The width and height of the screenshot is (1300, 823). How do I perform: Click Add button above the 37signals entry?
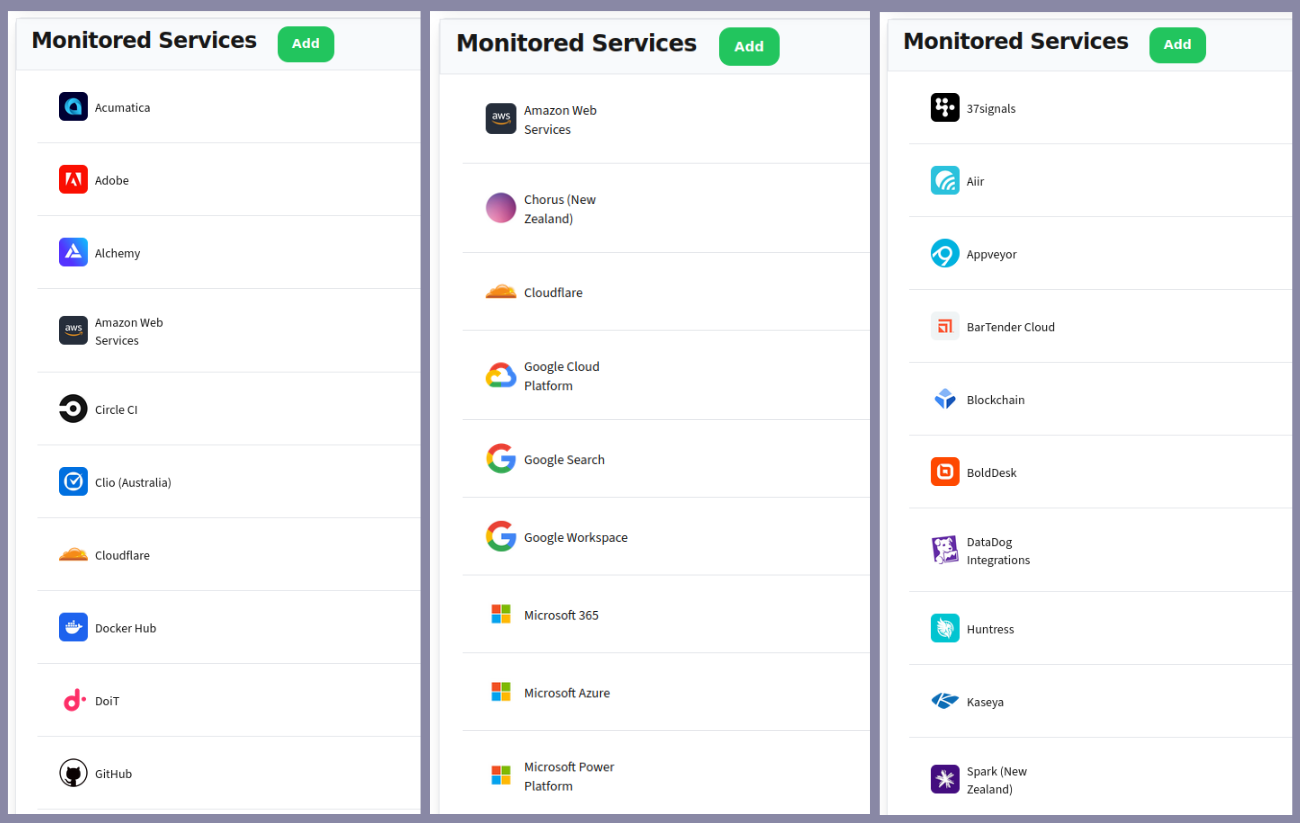1177,45
